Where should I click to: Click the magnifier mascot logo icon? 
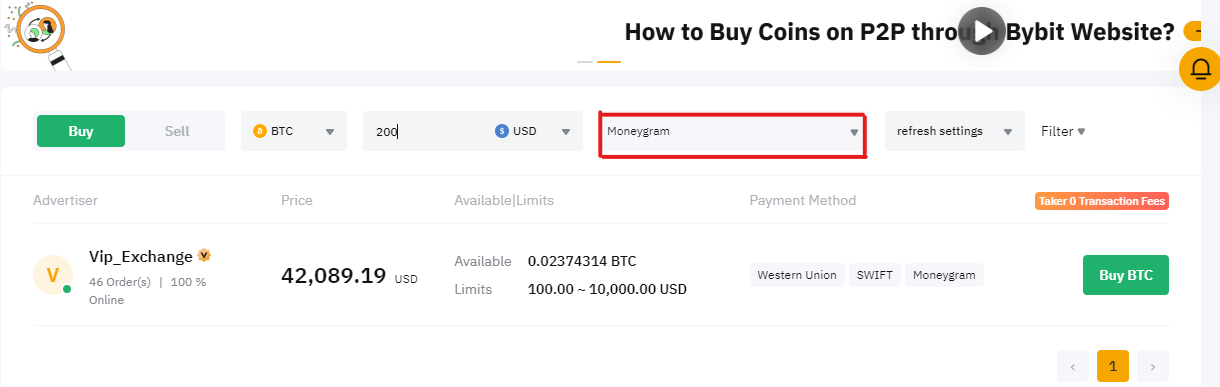click(x=39, y=35)
